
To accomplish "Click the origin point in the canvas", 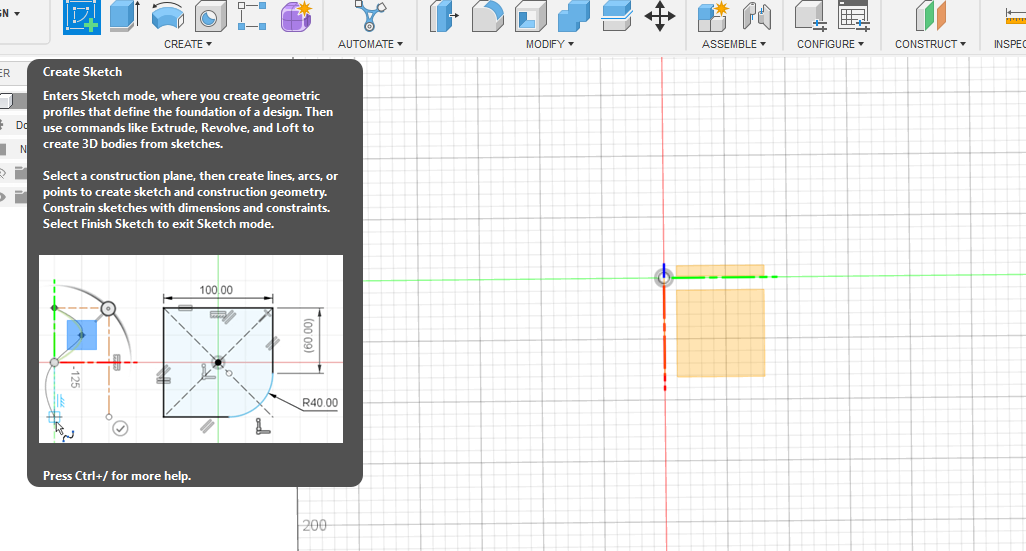I will [663, 277].
